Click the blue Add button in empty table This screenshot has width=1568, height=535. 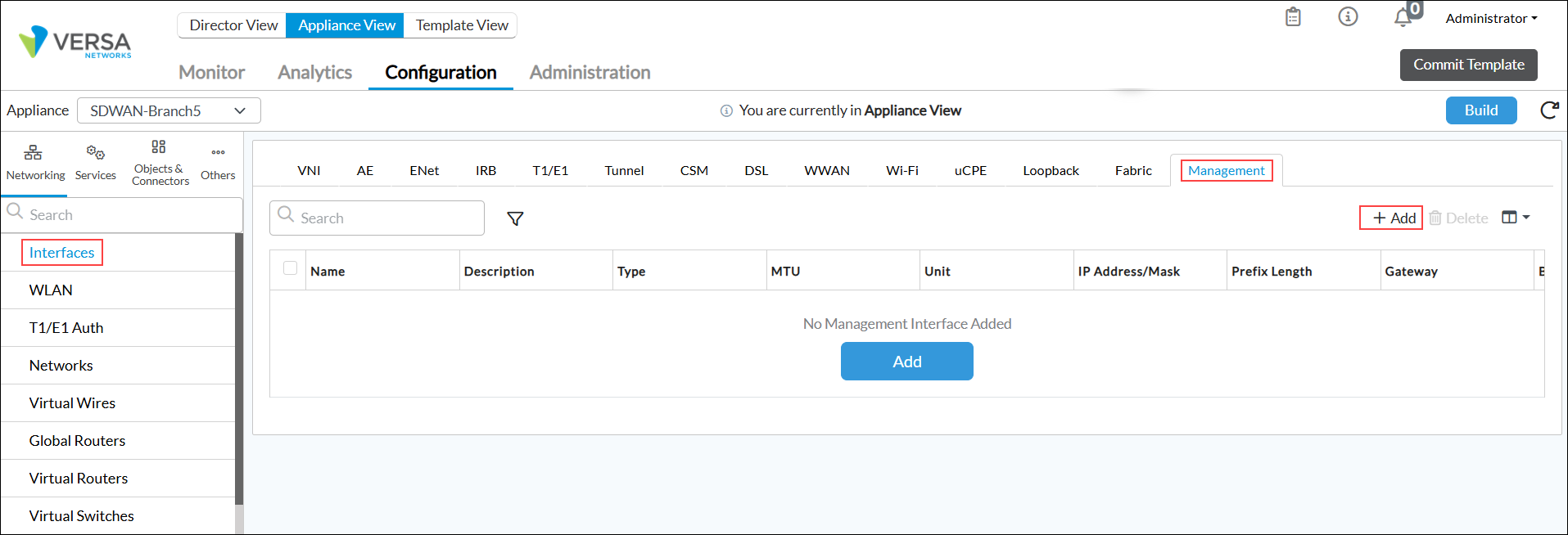click(906, 362)
